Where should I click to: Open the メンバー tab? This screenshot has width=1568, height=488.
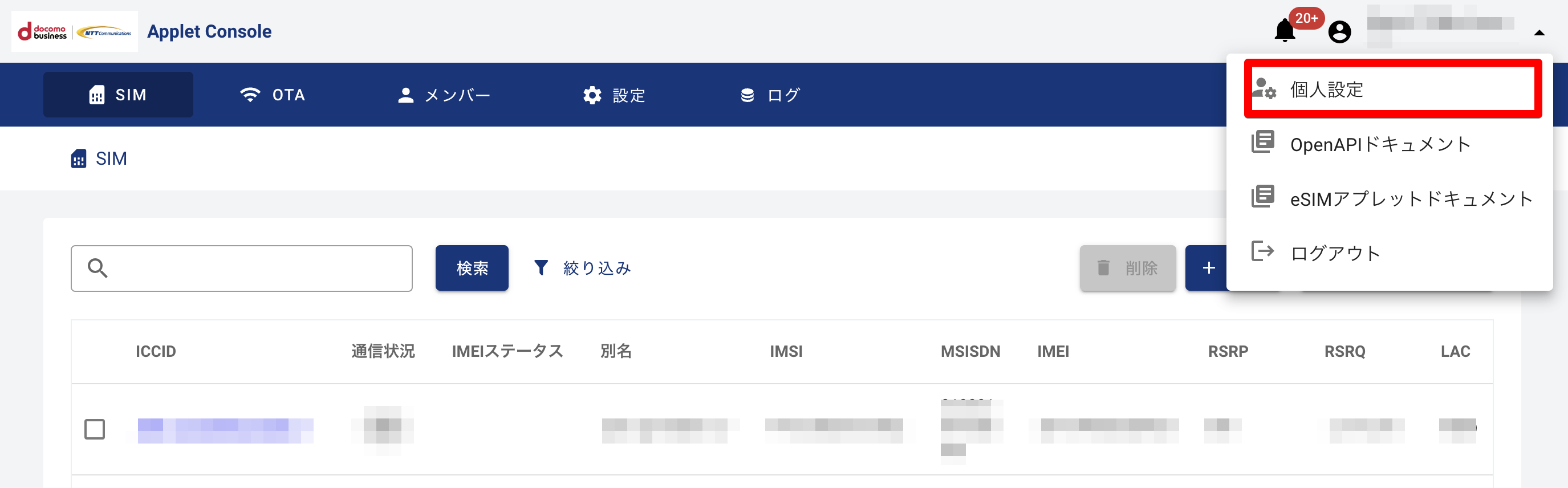[444, 95]
